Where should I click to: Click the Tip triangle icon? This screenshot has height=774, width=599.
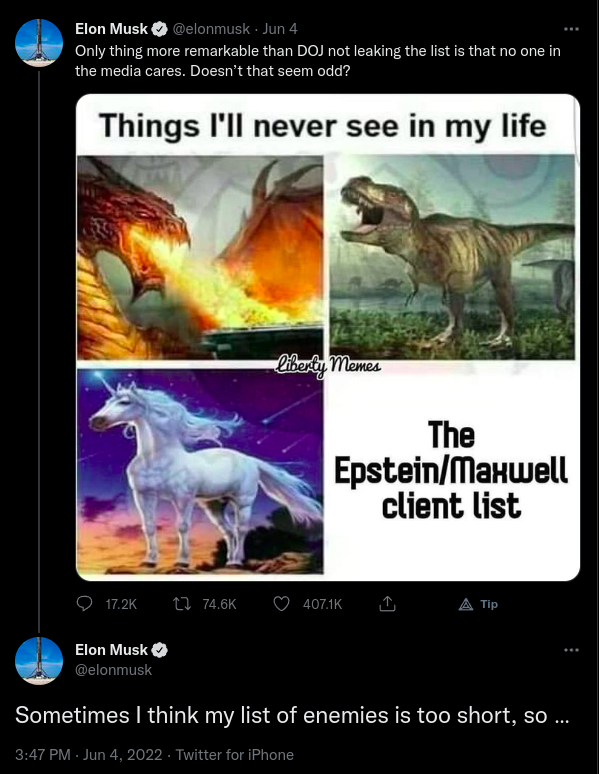(465, 604)
